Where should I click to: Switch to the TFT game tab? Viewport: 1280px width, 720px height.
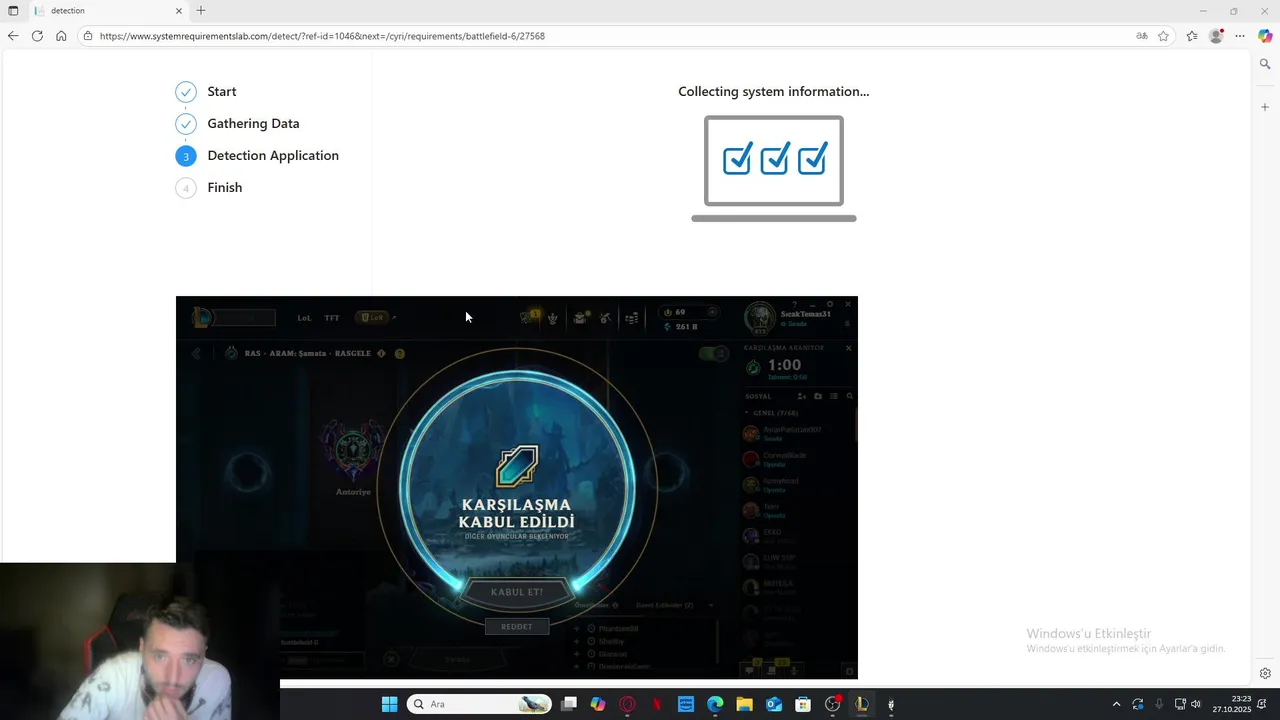click(332, 318)
